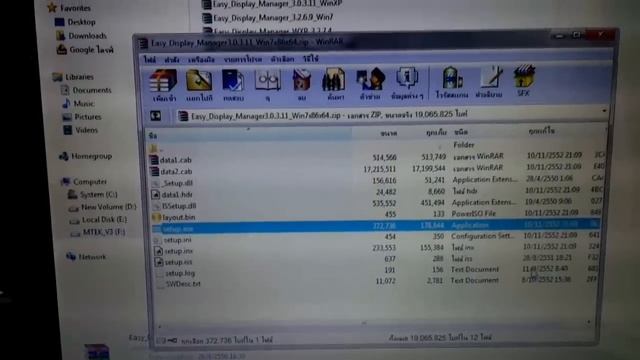
Task: Click the data1.hdr file icon
Action: [156, 195]
